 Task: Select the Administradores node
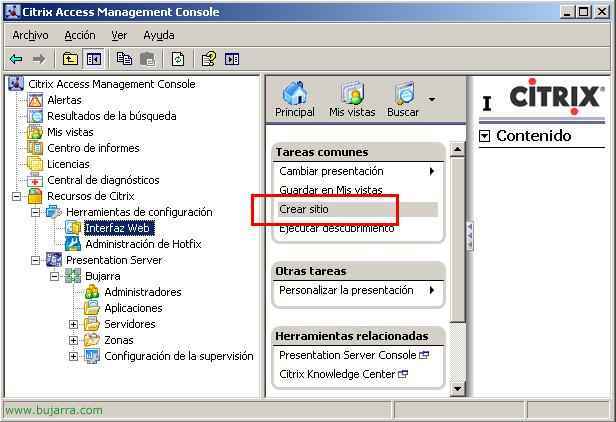(143, 292)
